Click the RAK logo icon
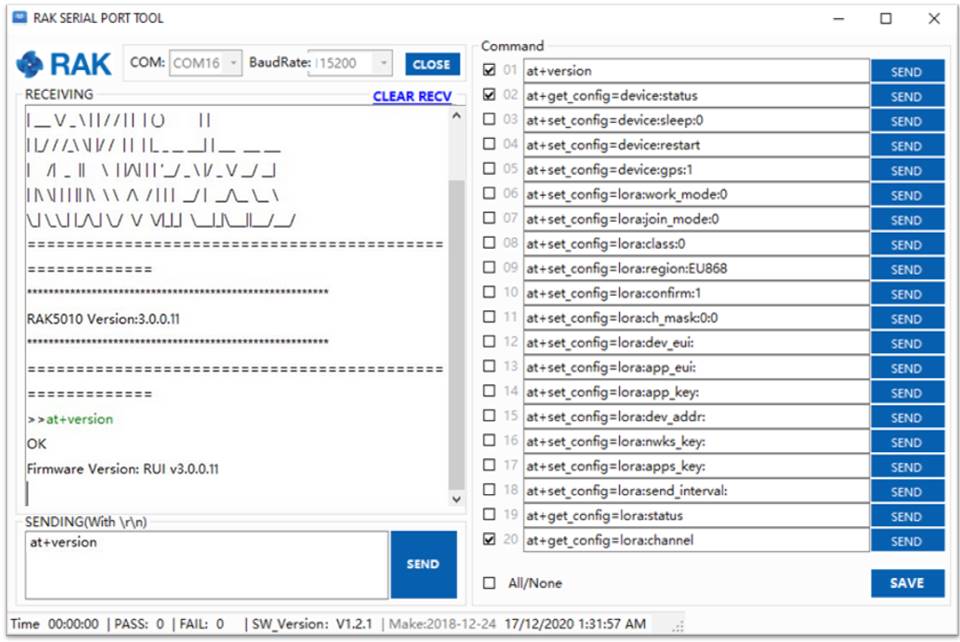 pyautogui.click(x=29, y=64)
